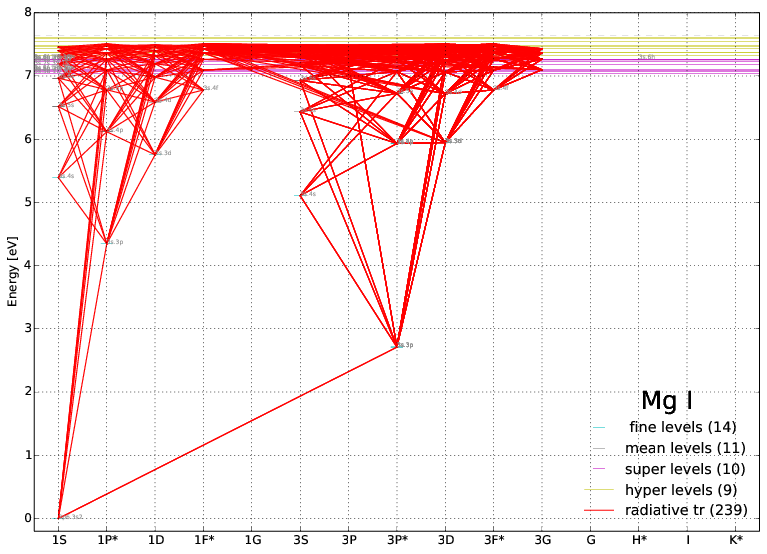Click the '1S' x-axis tick label

(x=59, y=540)
